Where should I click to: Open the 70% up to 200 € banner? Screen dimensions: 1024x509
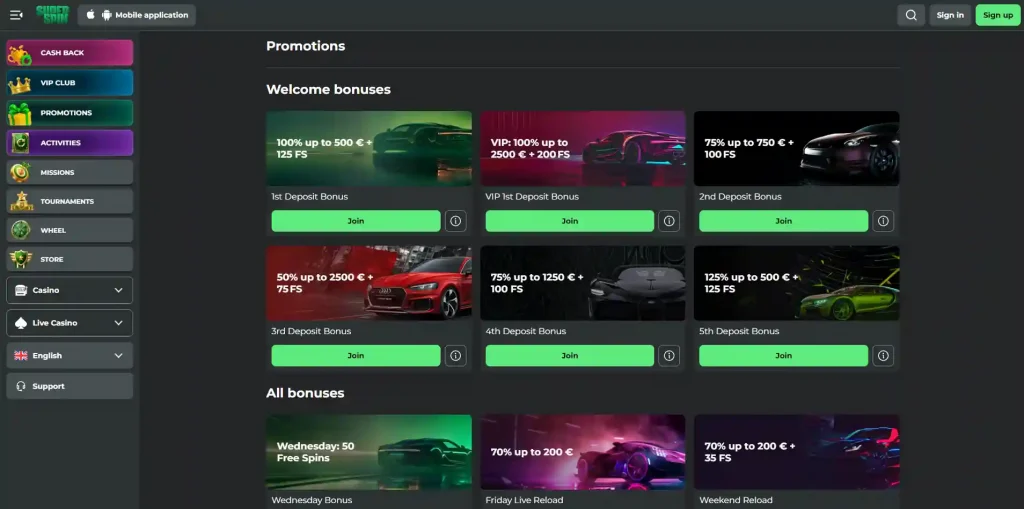583,452
